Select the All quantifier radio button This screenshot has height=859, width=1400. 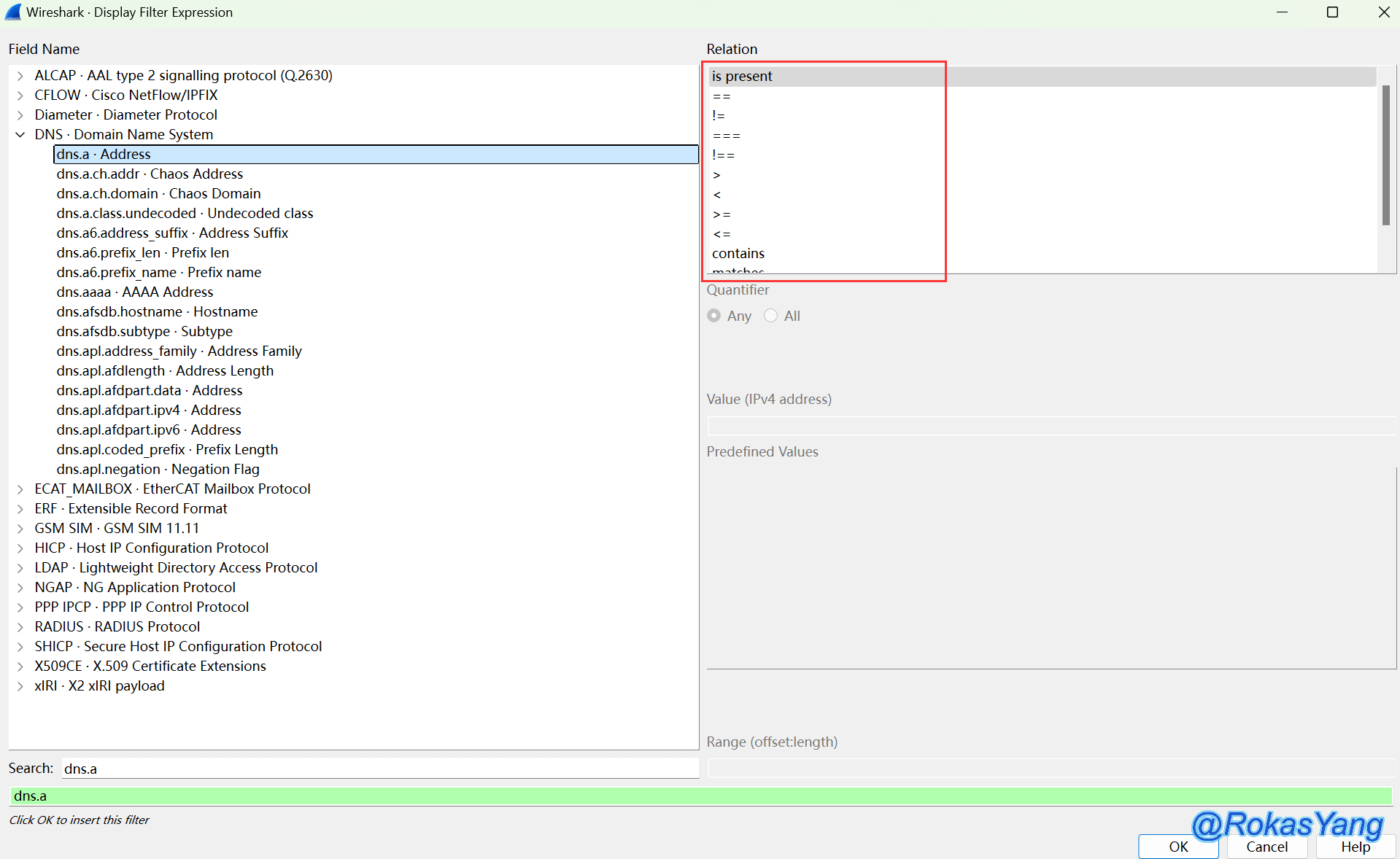click(771, 316)
